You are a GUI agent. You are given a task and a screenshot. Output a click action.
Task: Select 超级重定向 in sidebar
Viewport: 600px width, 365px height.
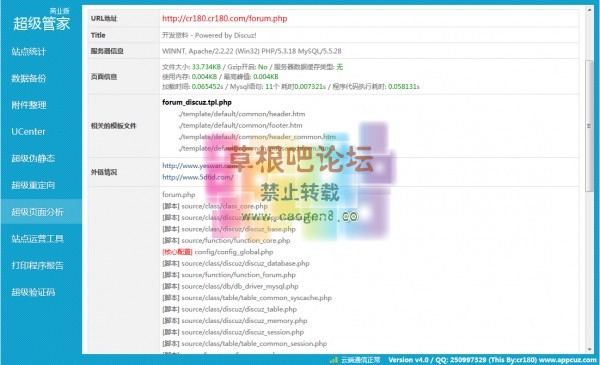pyautogui.click(x=33, y=185)
